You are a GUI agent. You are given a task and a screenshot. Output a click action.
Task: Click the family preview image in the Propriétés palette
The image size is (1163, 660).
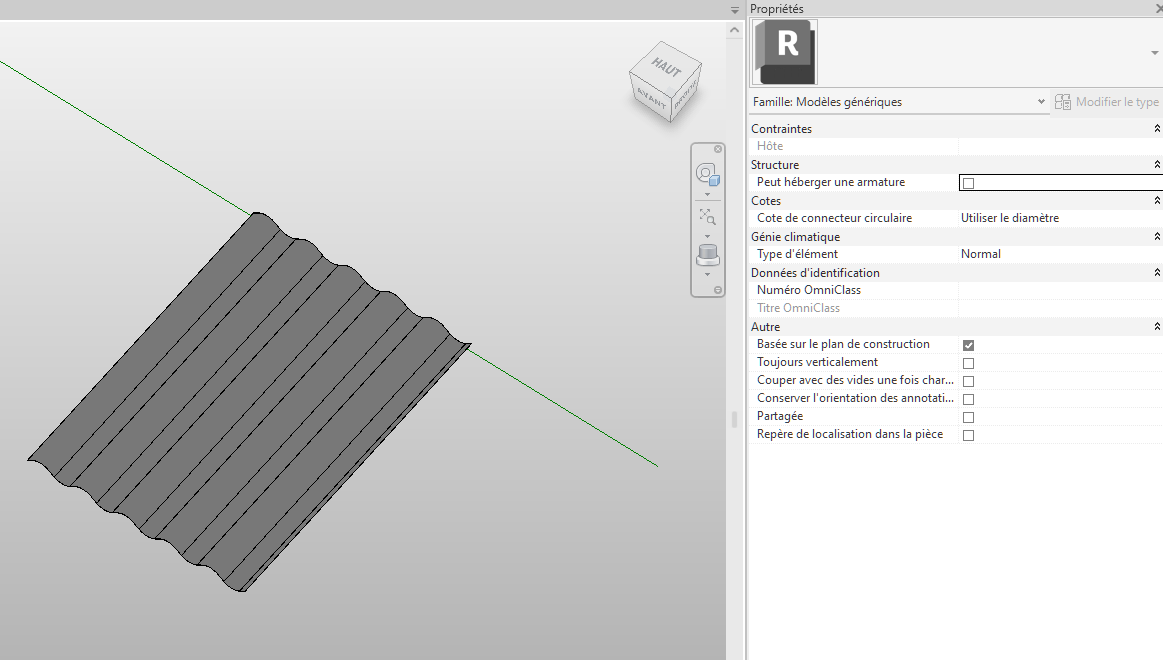click(x=784, y=52)
